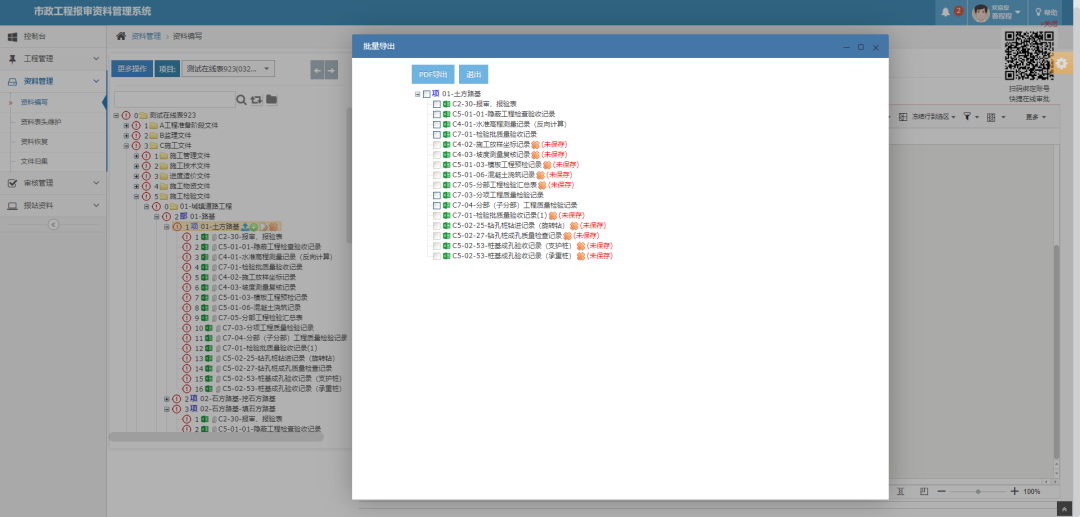Click the search magnifier icon beside tree filter
This screenshot has height=517, width=1080.
click(x=241, y=100)
